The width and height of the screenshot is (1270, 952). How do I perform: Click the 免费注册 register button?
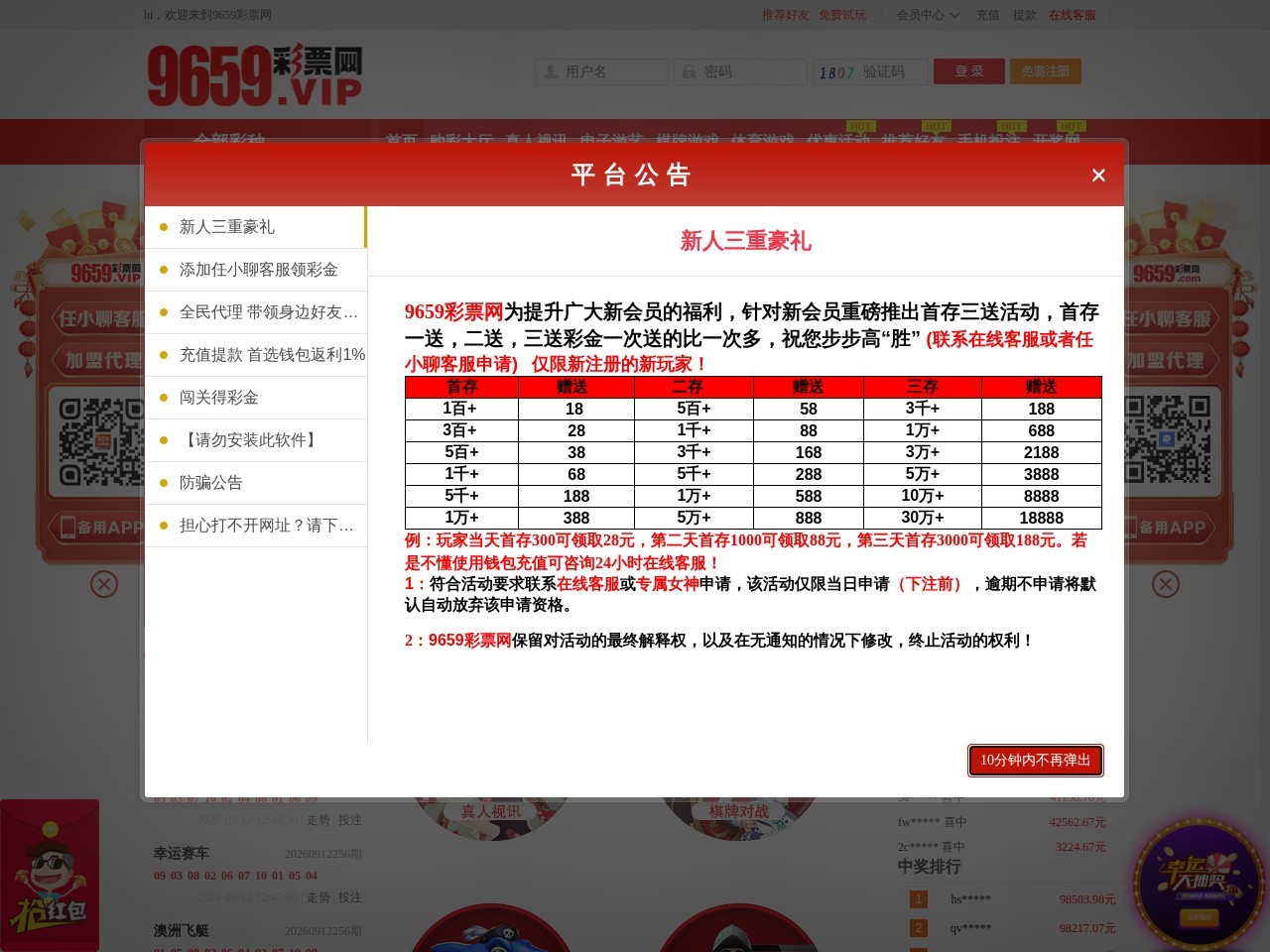click(1045, 71)
